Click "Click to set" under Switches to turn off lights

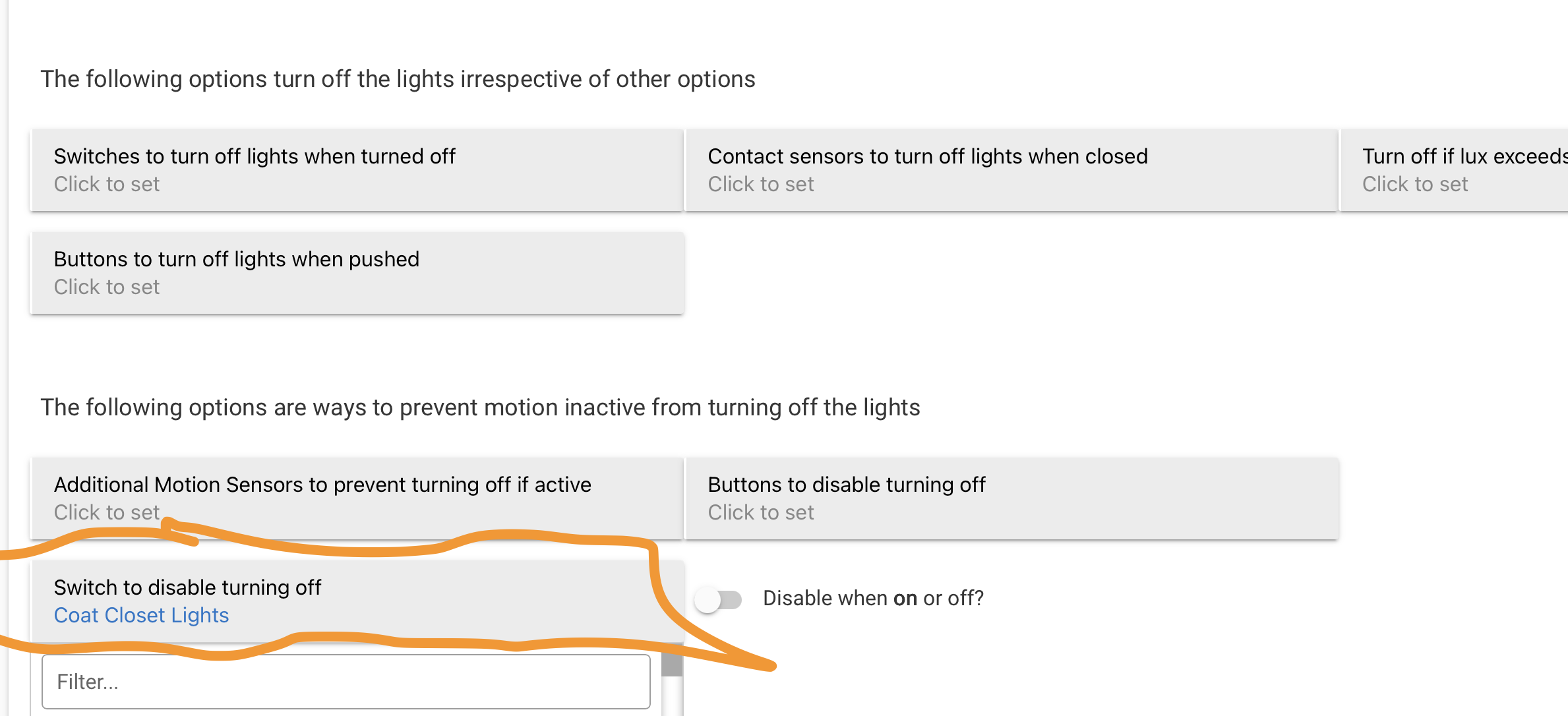click(x=107, y=185)
